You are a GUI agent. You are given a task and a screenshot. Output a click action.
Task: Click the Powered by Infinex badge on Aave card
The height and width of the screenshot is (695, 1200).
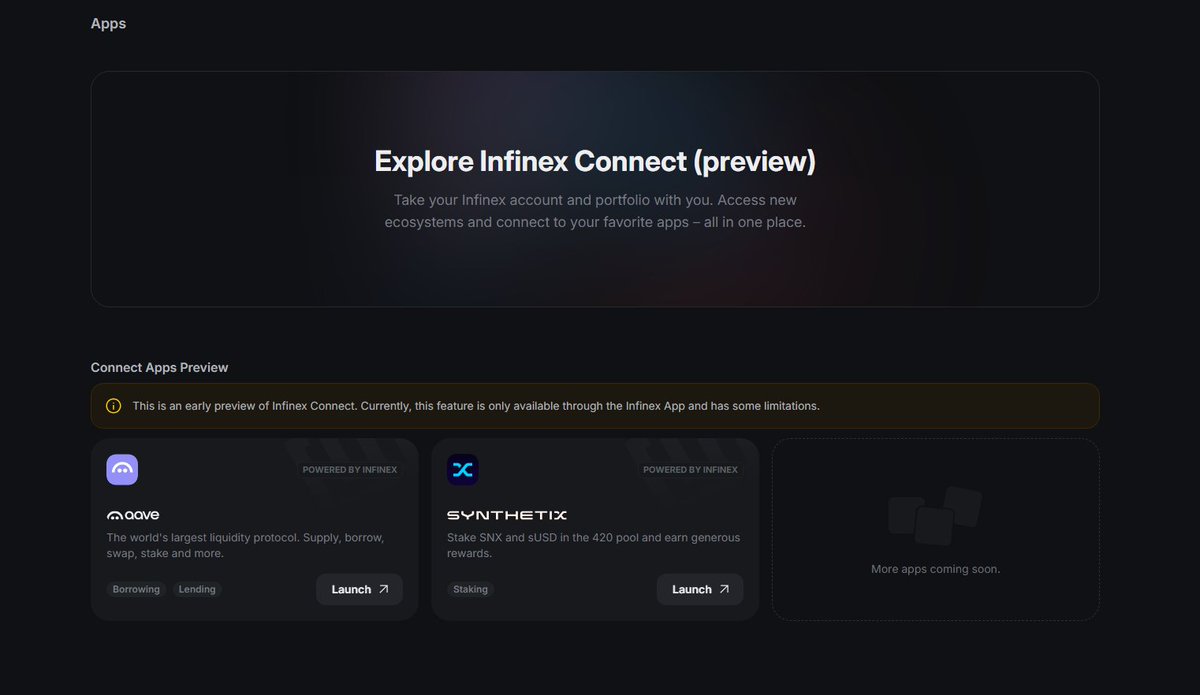pyautogui.click(x=350, y=470)
